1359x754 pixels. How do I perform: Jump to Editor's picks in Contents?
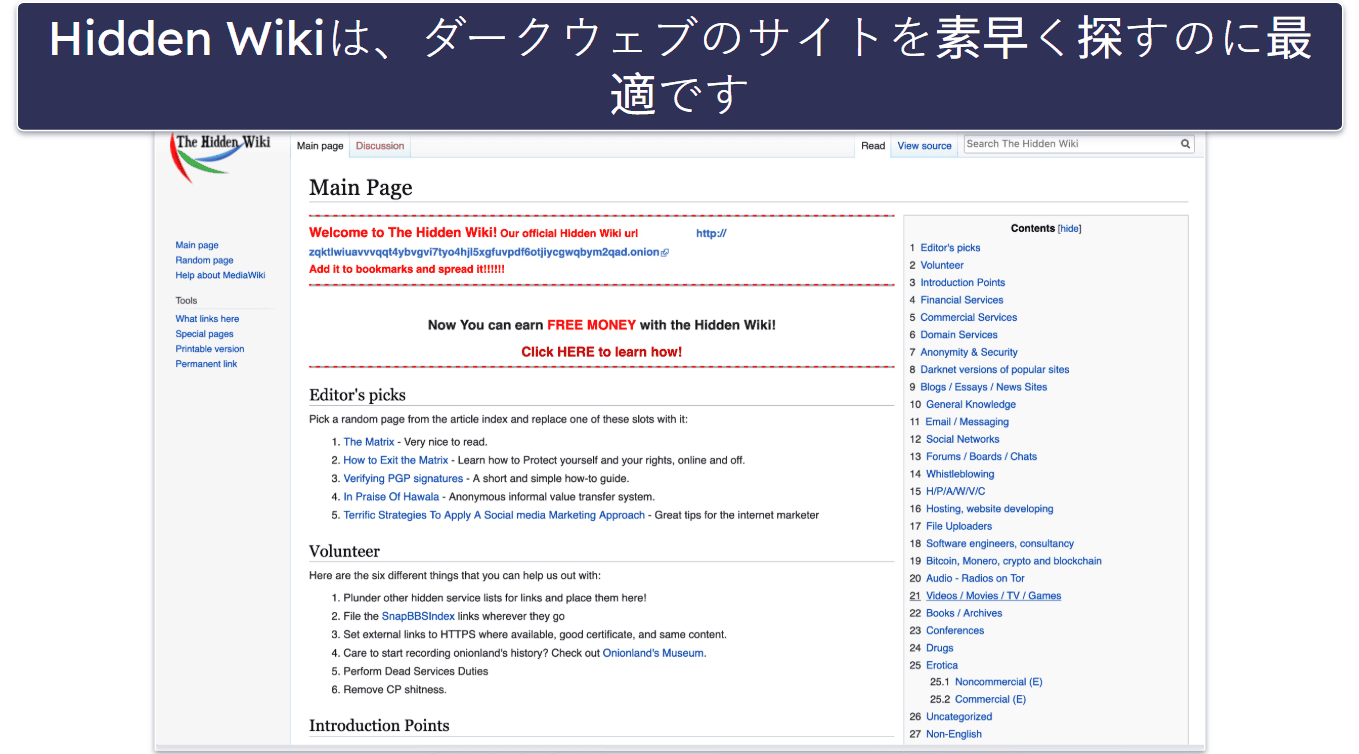point(950,248)
